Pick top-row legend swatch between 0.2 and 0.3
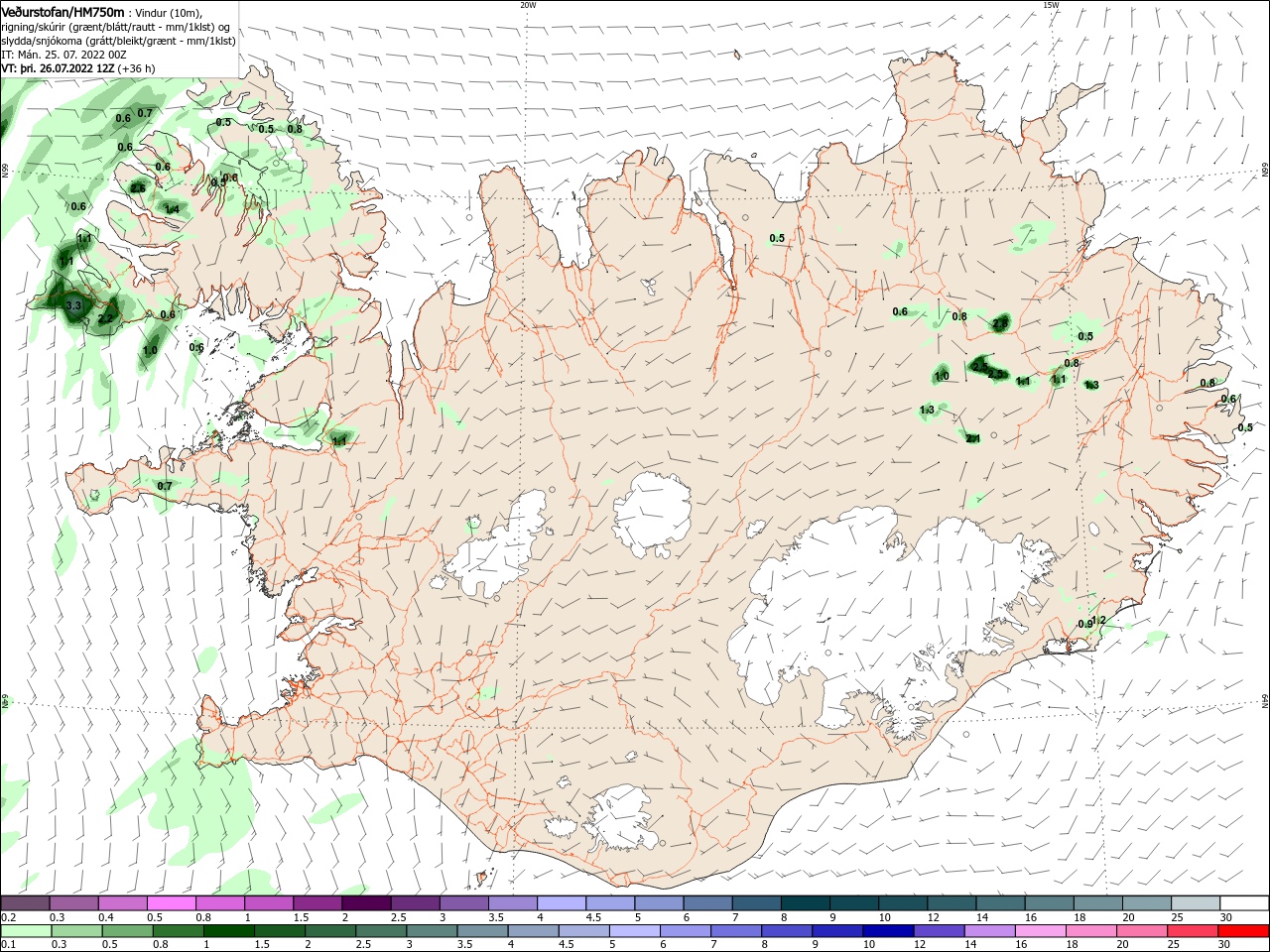Image resolution: width=1270 pixels, height=952 pixels. [25, 902]
